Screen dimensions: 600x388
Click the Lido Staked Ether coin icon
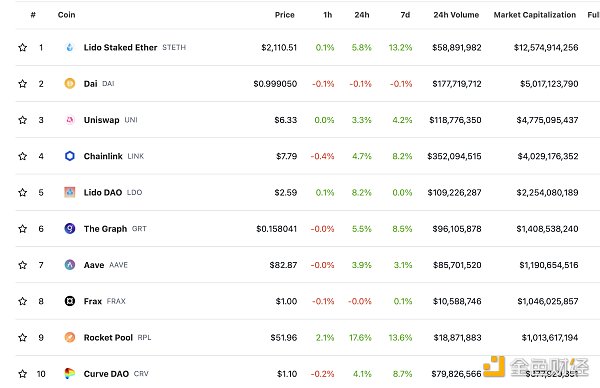pos(70,47)
